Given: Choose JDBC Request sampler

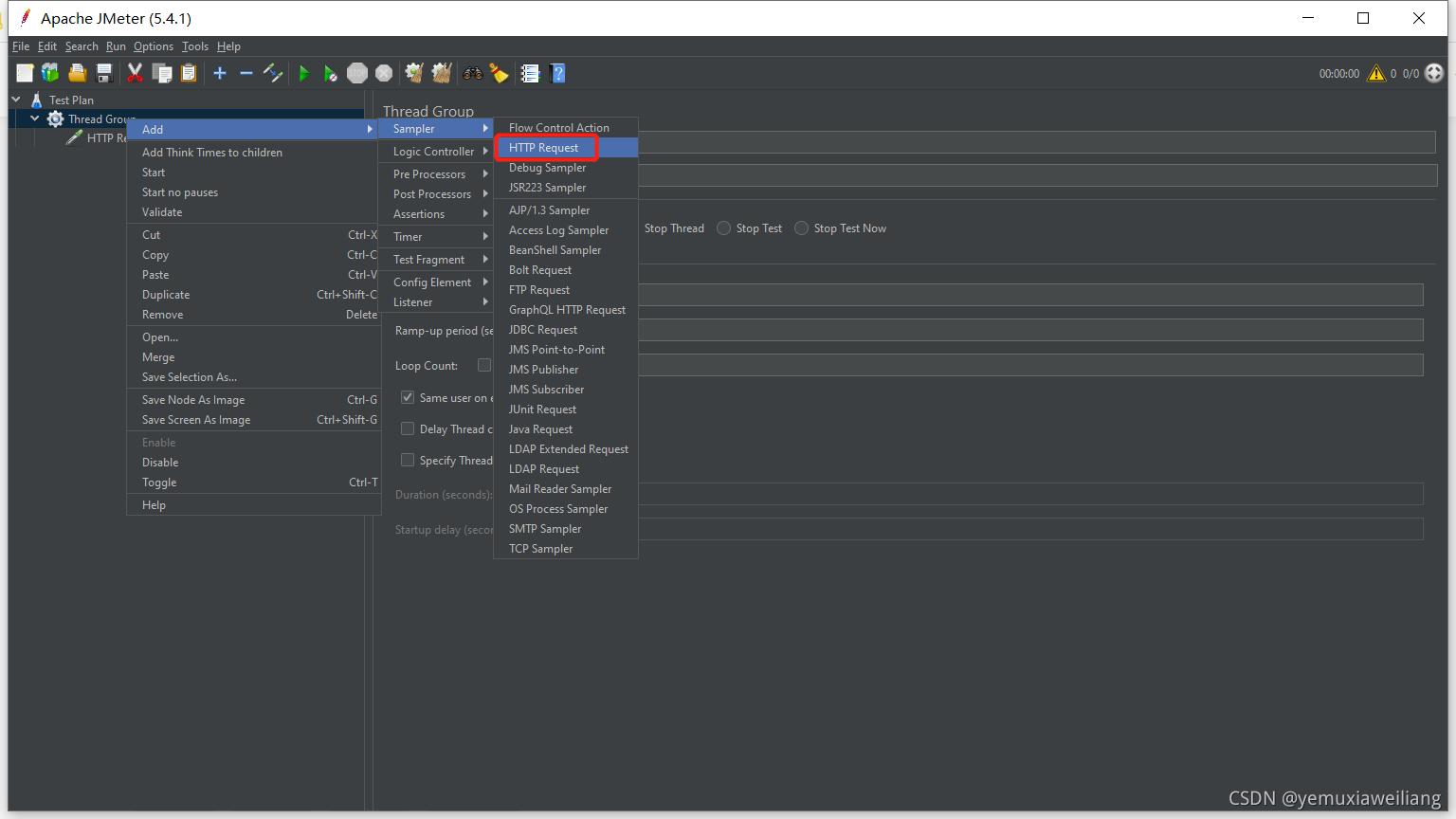Looking at the screenshot, I should tap(566, 329).
